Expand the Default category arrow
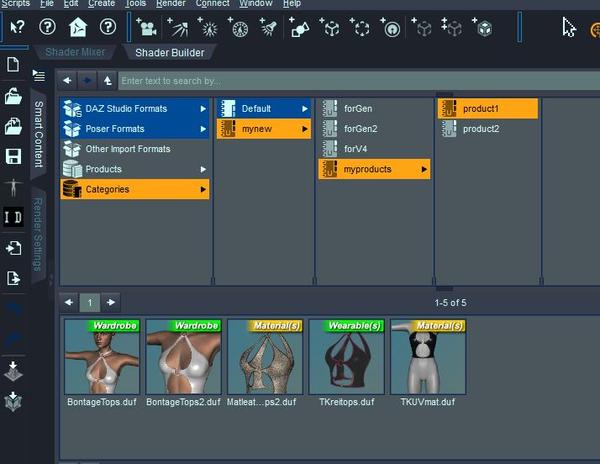600x464 pixels. point(305,109)
